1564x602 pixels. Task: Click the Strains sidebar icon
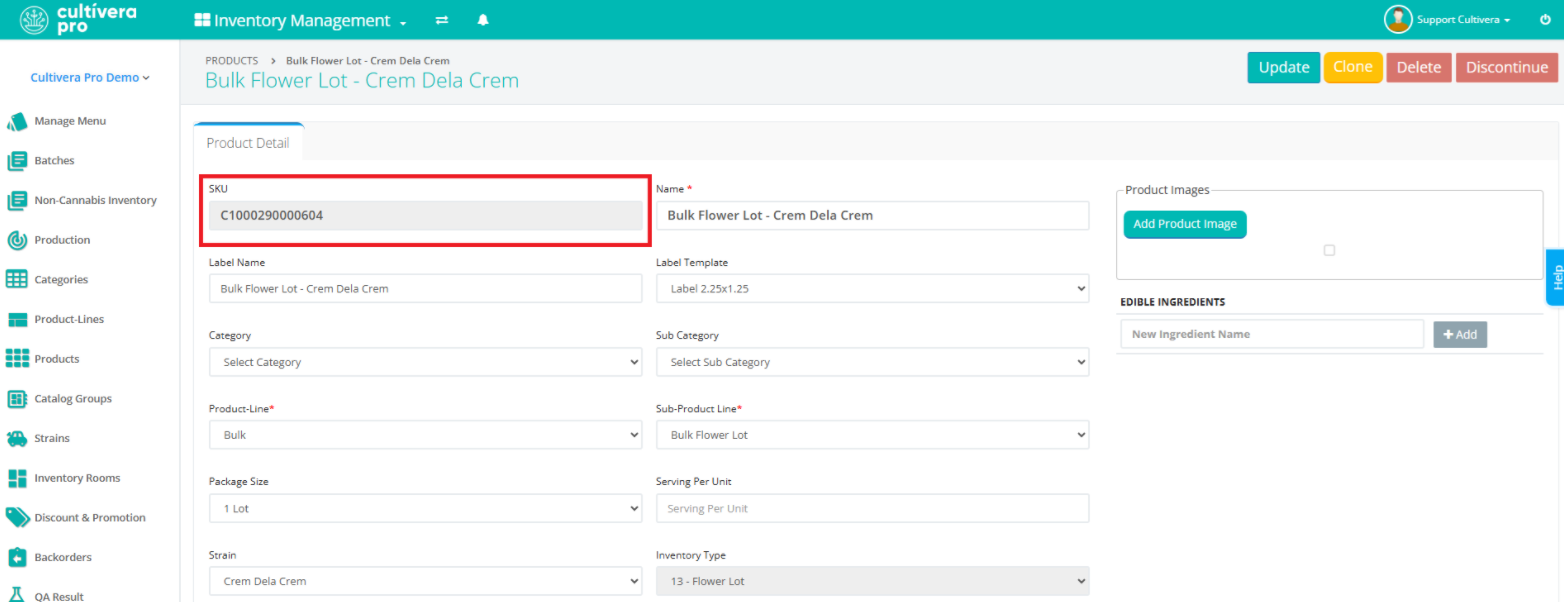click(17, 438)
